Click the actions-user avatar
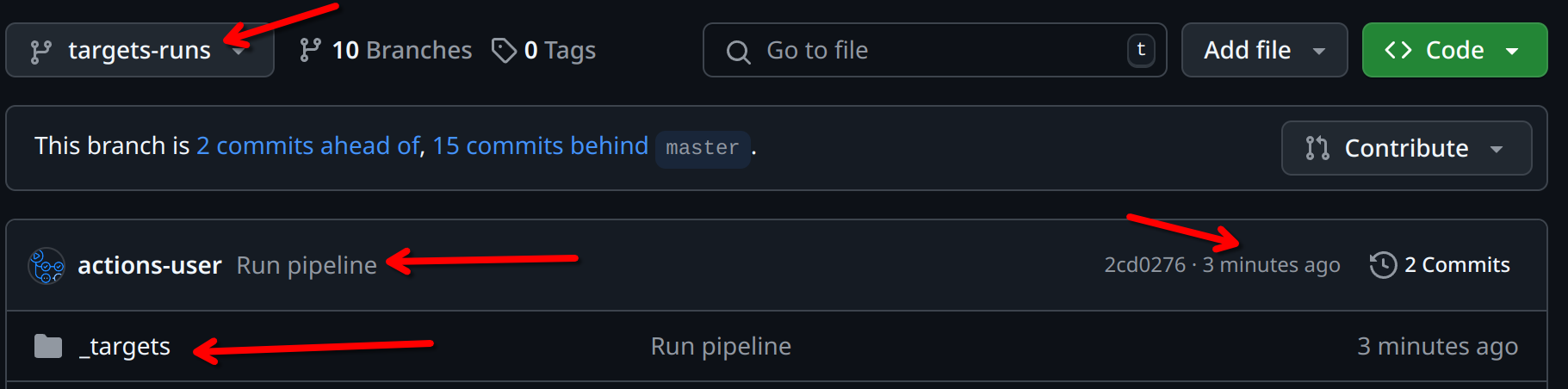This screenshot has height=389, width=1568. [x=46, y=266]
